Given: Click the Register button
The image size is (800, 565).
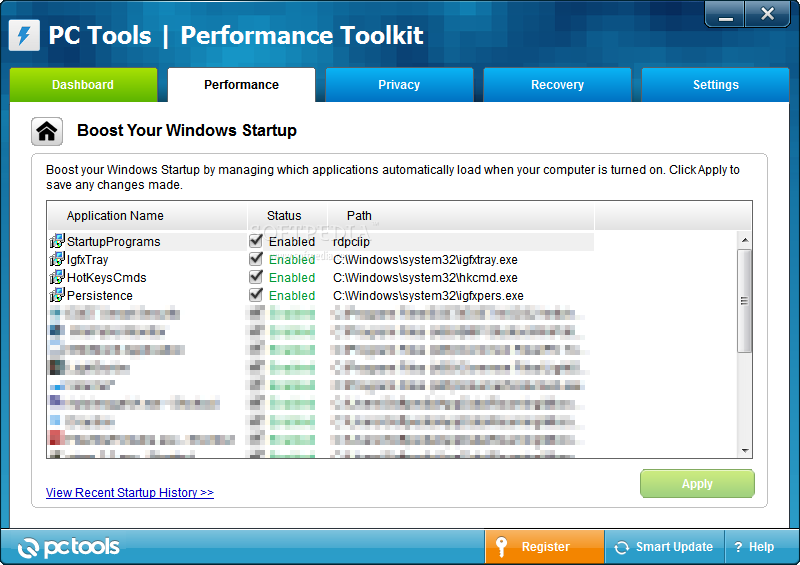Looking at the screenshot, I should pos(545,547).
